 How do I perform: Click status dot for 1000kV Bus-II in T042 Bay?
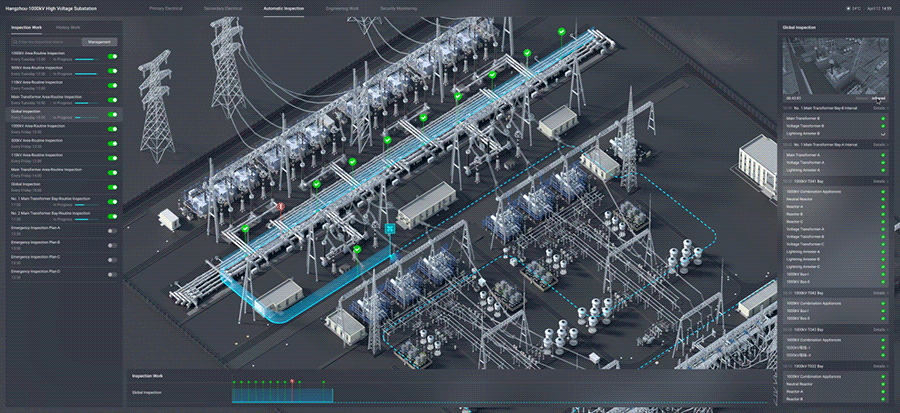click(x=883, y=318)
